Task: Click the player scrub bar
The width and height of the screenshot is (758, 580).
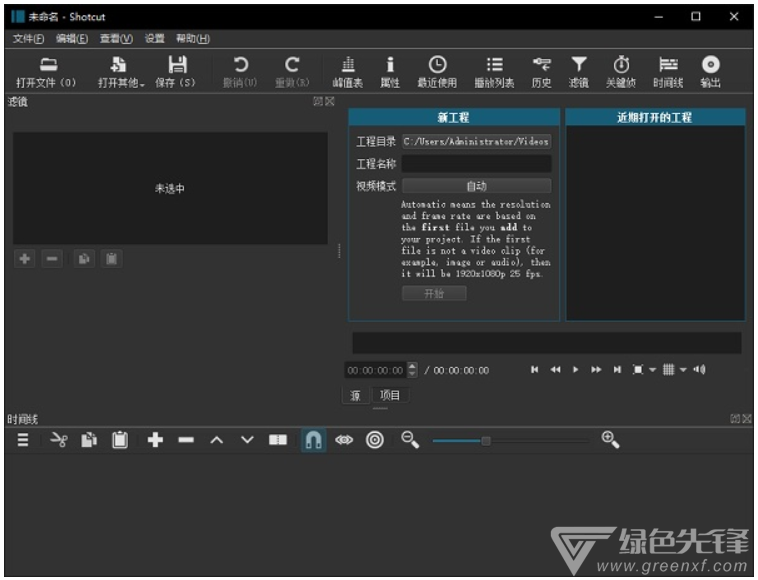Action: [547, 343]
